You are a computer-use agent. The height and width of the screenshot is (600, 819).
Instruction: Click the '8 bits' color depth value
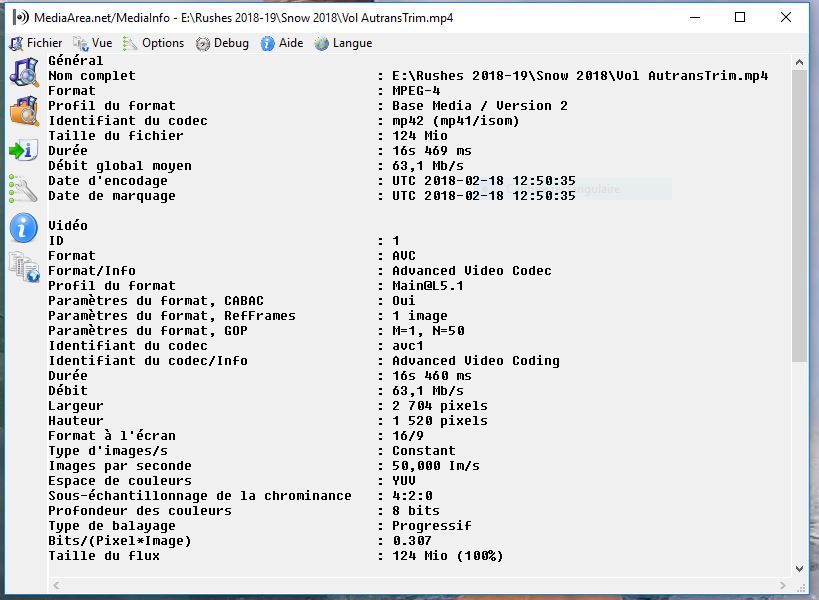(416, 511)
